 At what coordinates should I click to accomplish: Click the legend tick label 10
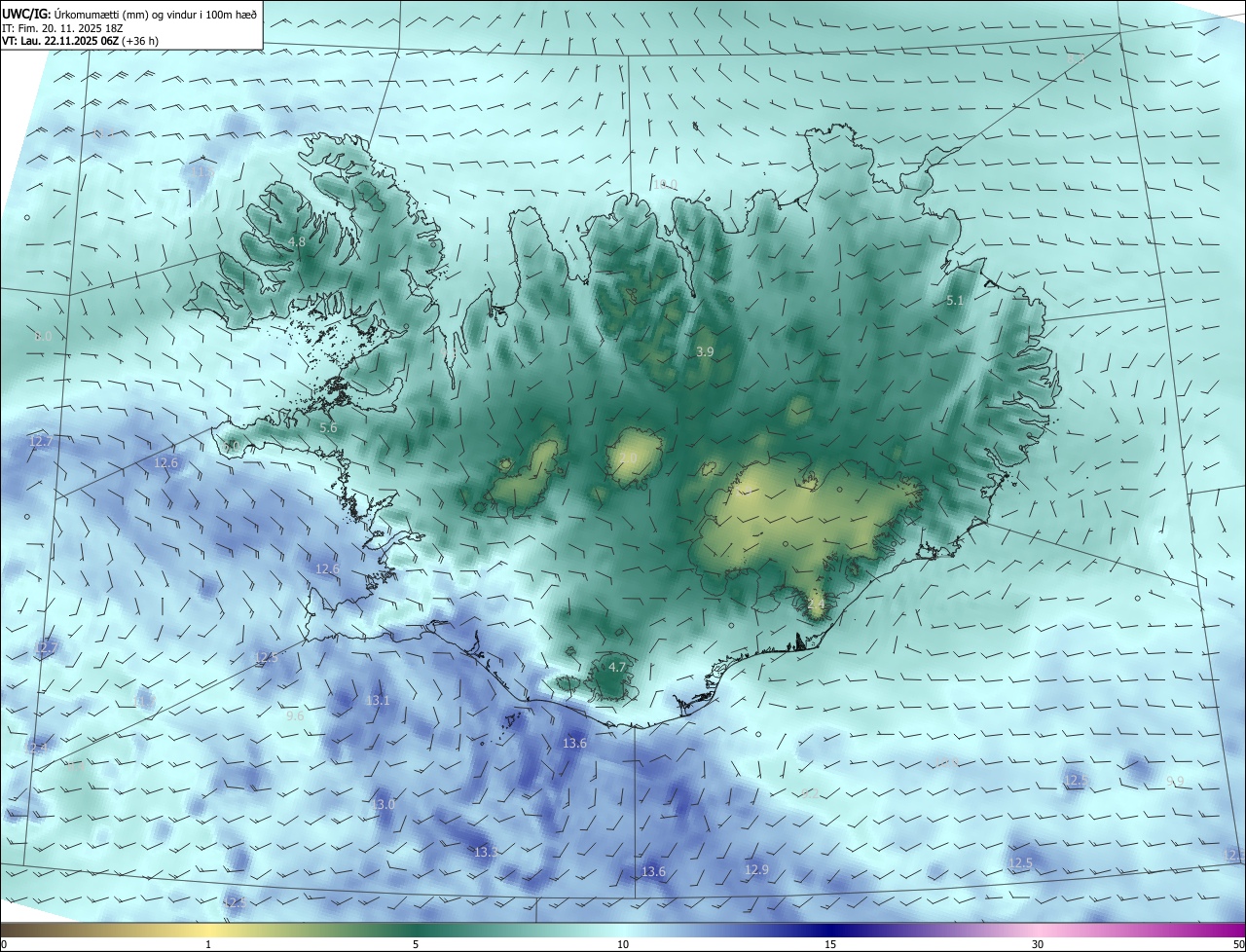click(x=623, y=944)
